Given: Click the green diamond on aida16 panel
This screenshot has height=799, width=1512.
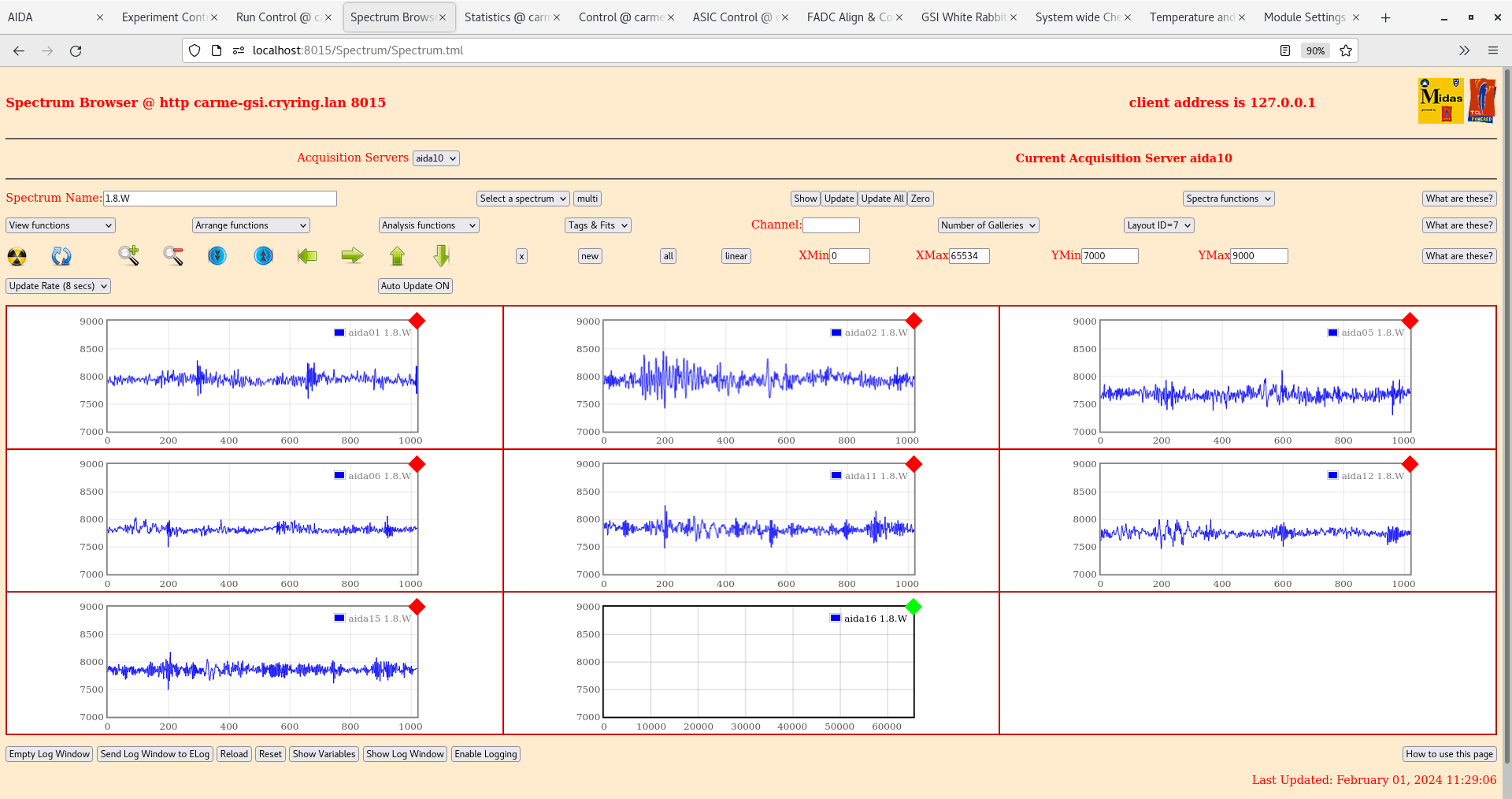Looking at the screenshot, I should (913, 608).
